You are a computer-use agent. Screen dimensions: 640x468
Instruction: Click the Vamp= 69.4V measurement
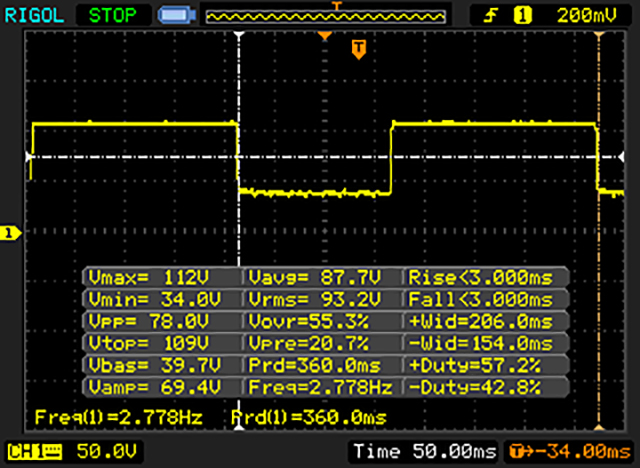(x=154, y=387)
